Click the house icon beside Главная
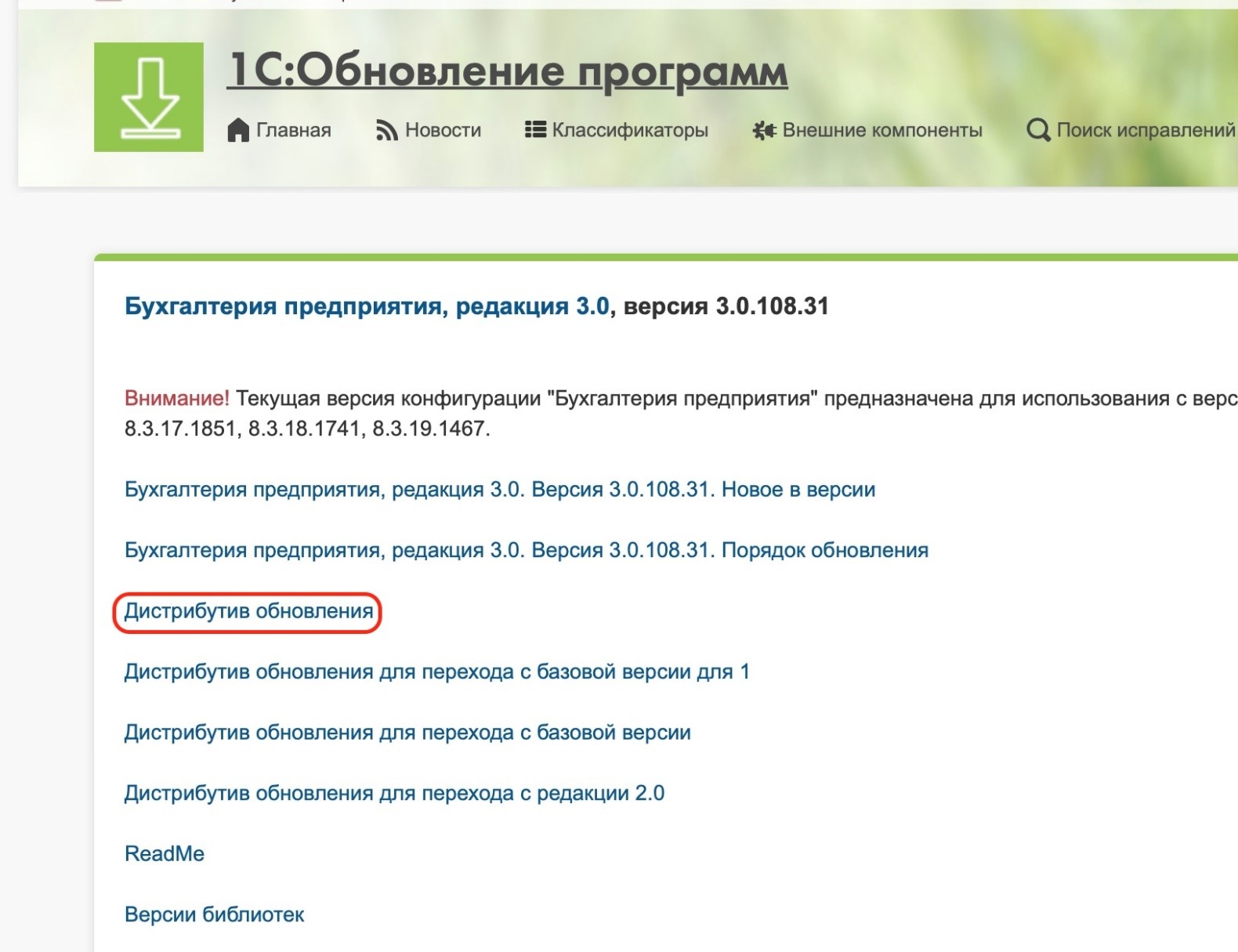The width and height of the screenshot is (1238, 952). coord(238,130)
